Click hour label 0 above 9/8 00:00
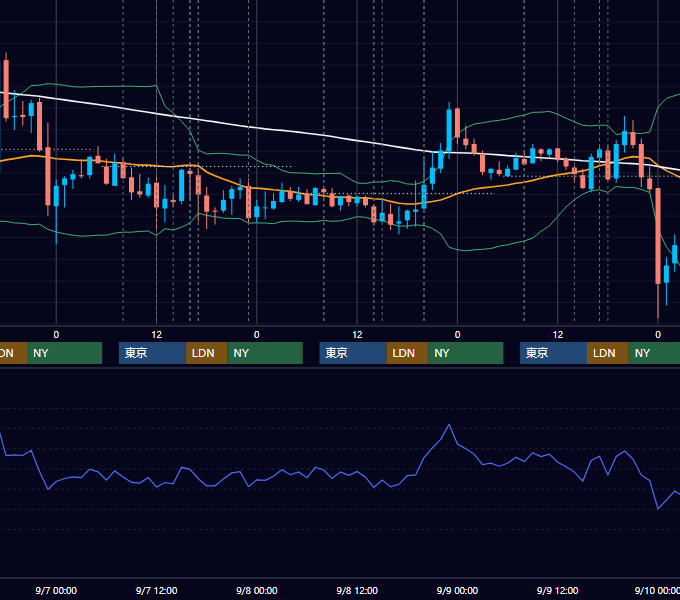680x600 pixels. click(257, 335)
